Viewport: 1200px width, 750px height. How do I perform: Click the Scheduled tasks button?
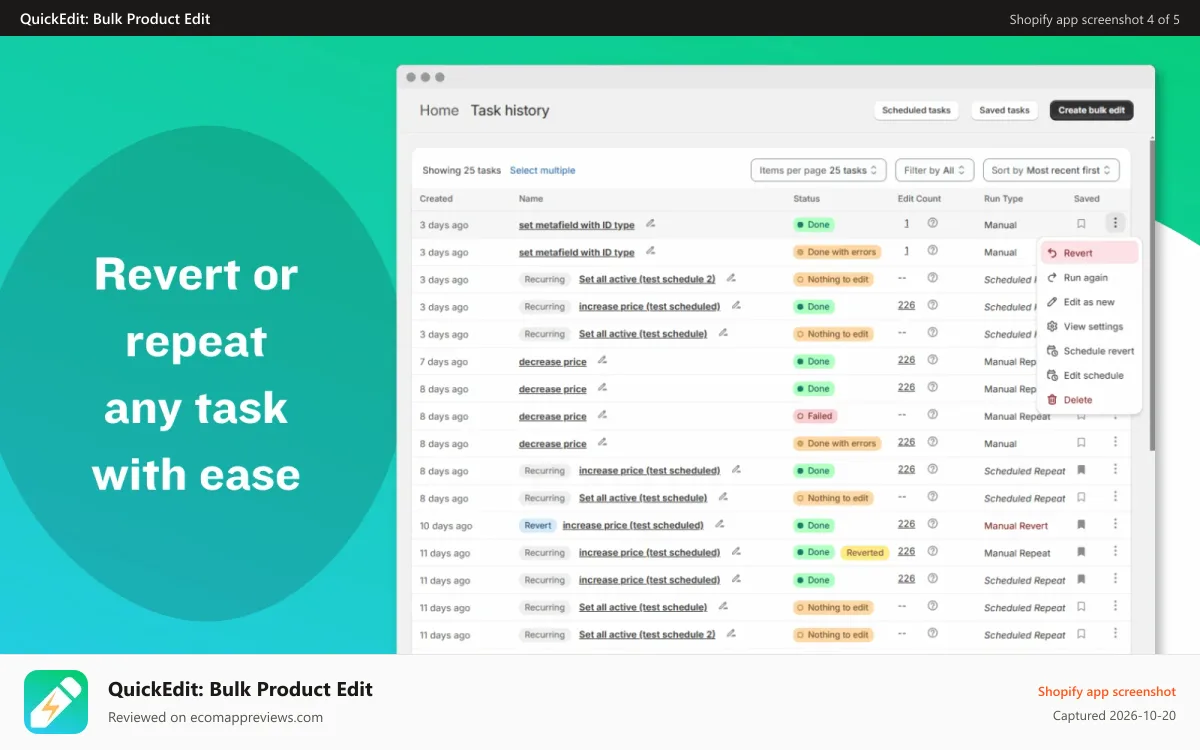coord(916,110)
